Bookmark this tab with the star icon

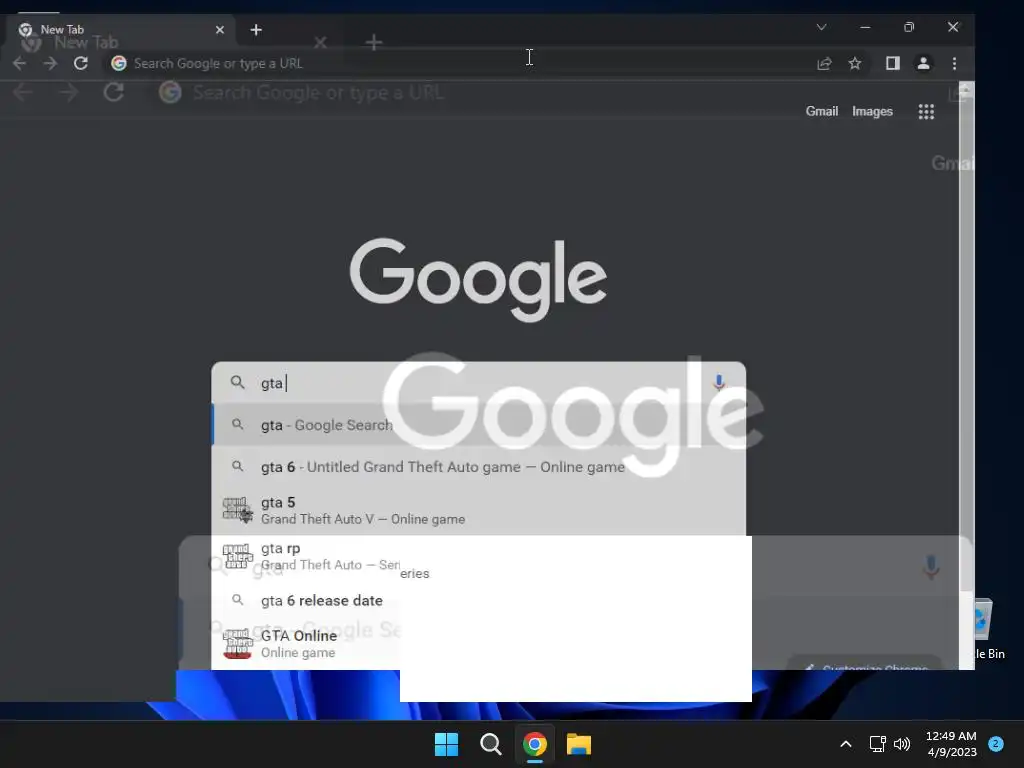click(x=855, y=63)
